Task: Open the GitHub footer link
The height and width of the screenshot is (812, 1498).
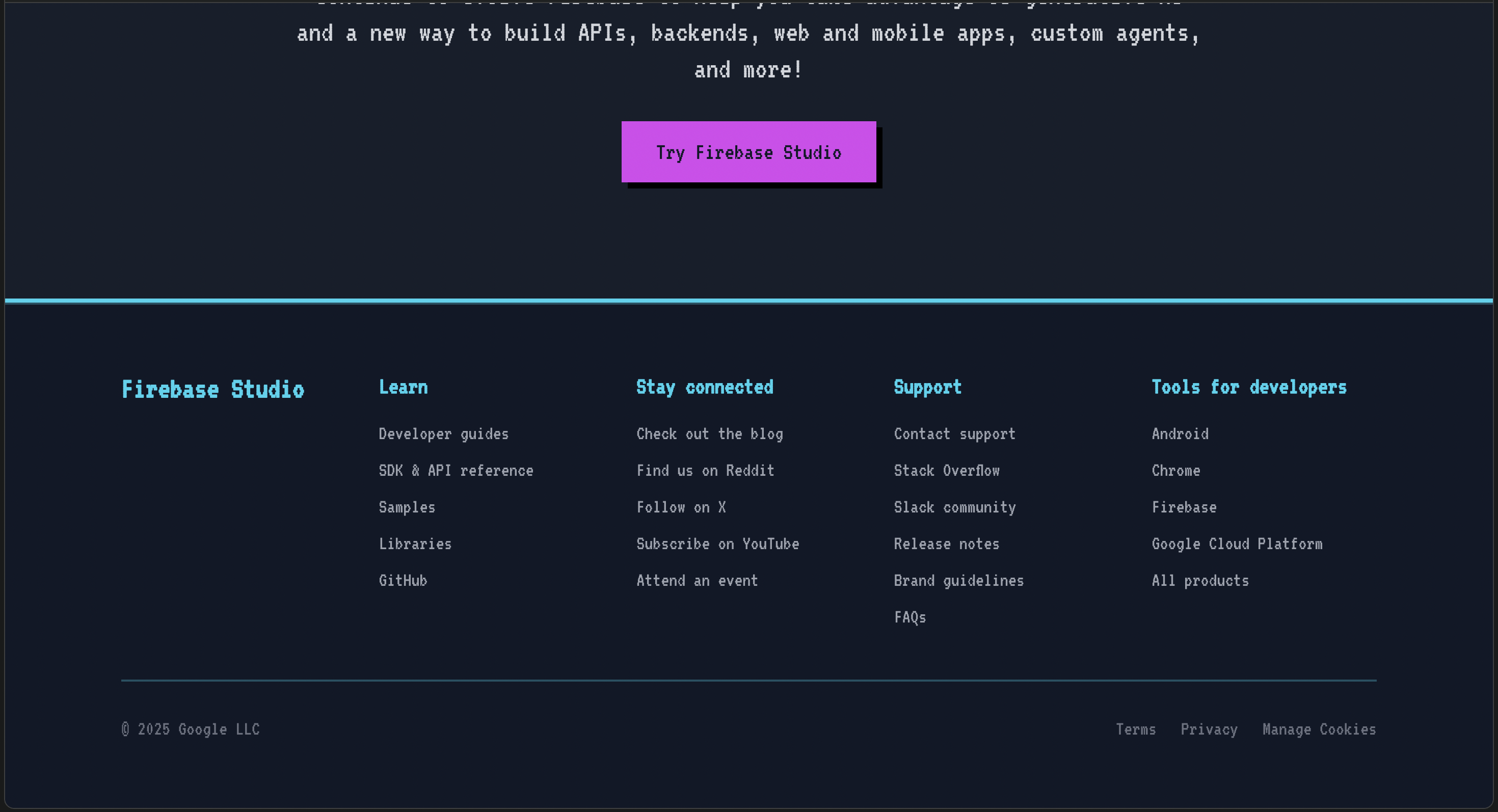Action: click(x=403, y=581)
